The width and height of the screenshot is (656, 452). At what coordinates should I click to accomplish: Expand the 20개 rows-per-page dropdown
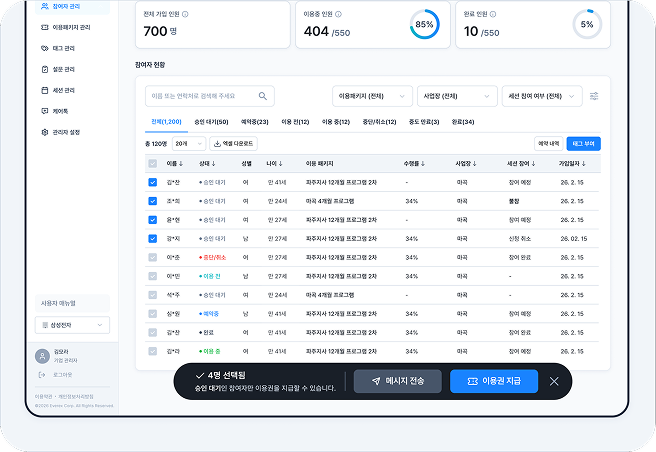[189, 144]
